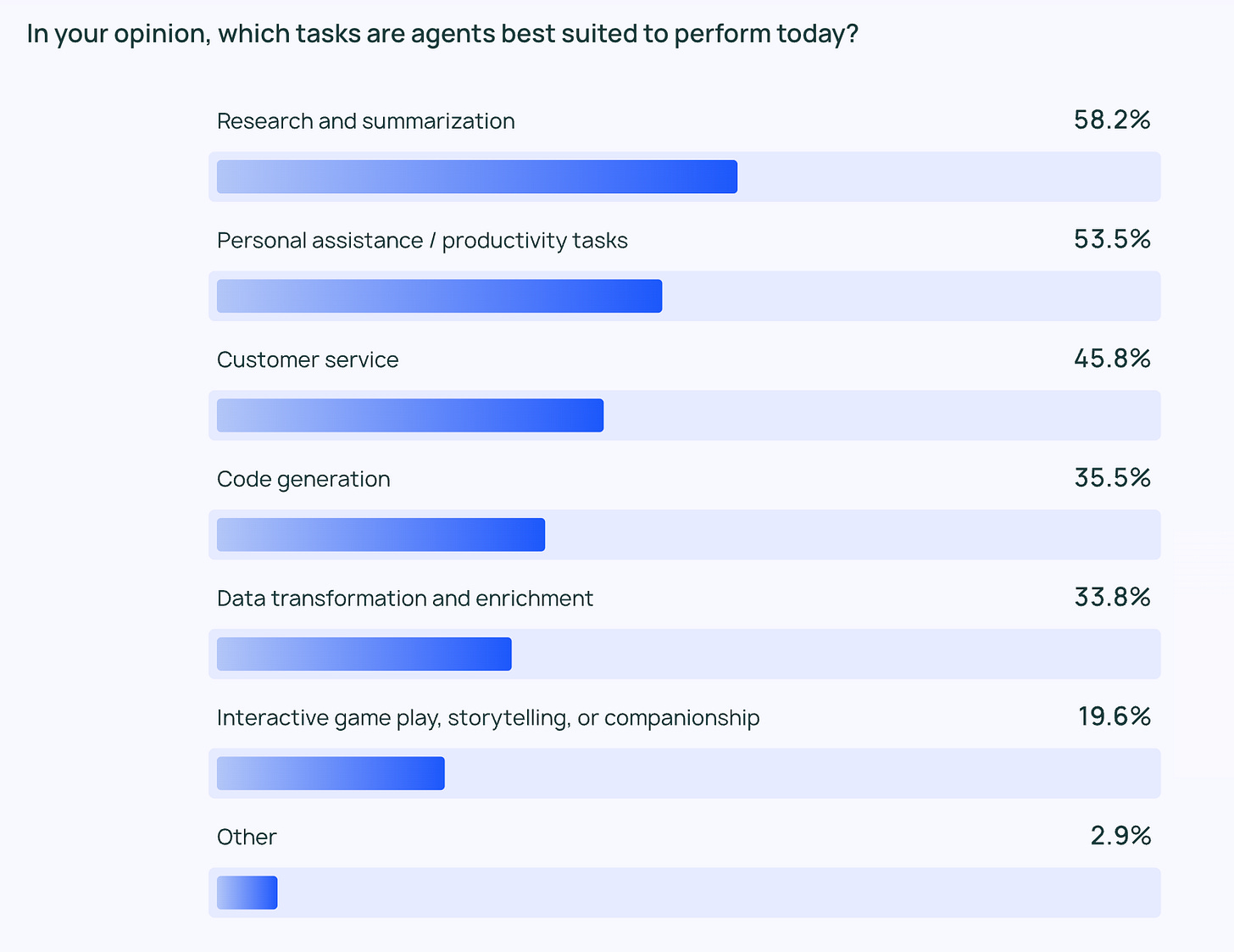The height and width of the screenshot is (952, 1234).
Task: Select the Interactive game play, storytelling label
Action: 488,718
